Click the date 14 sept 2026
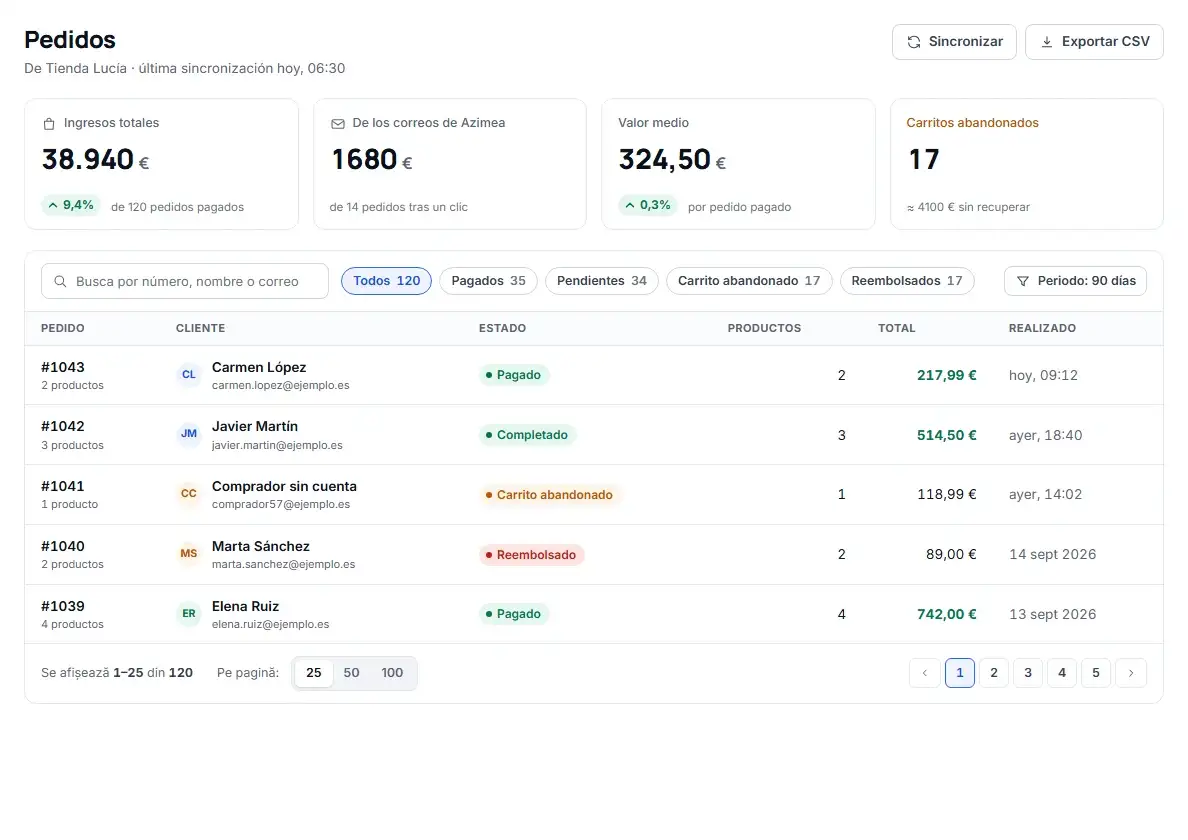The image size is (1188, 840). pos(1052,554)
